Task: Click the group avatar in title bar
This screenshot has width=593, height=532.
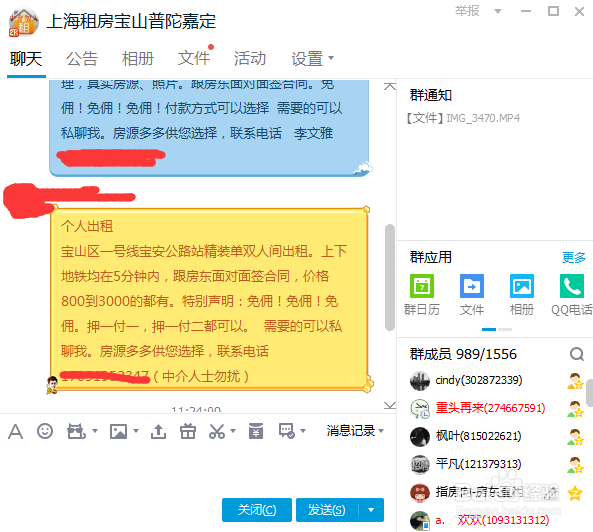Action: click(x=24, y=23)
